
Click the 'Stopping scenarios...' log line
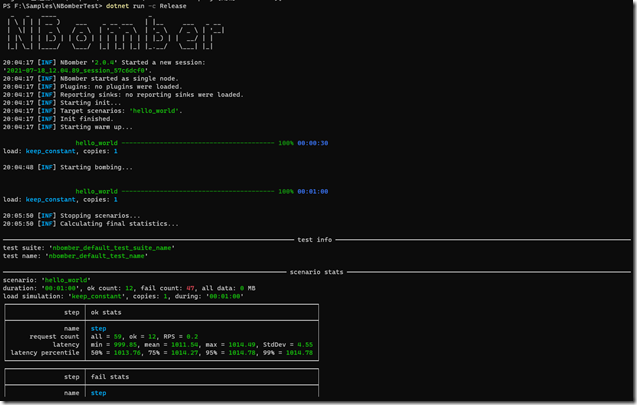100,216
